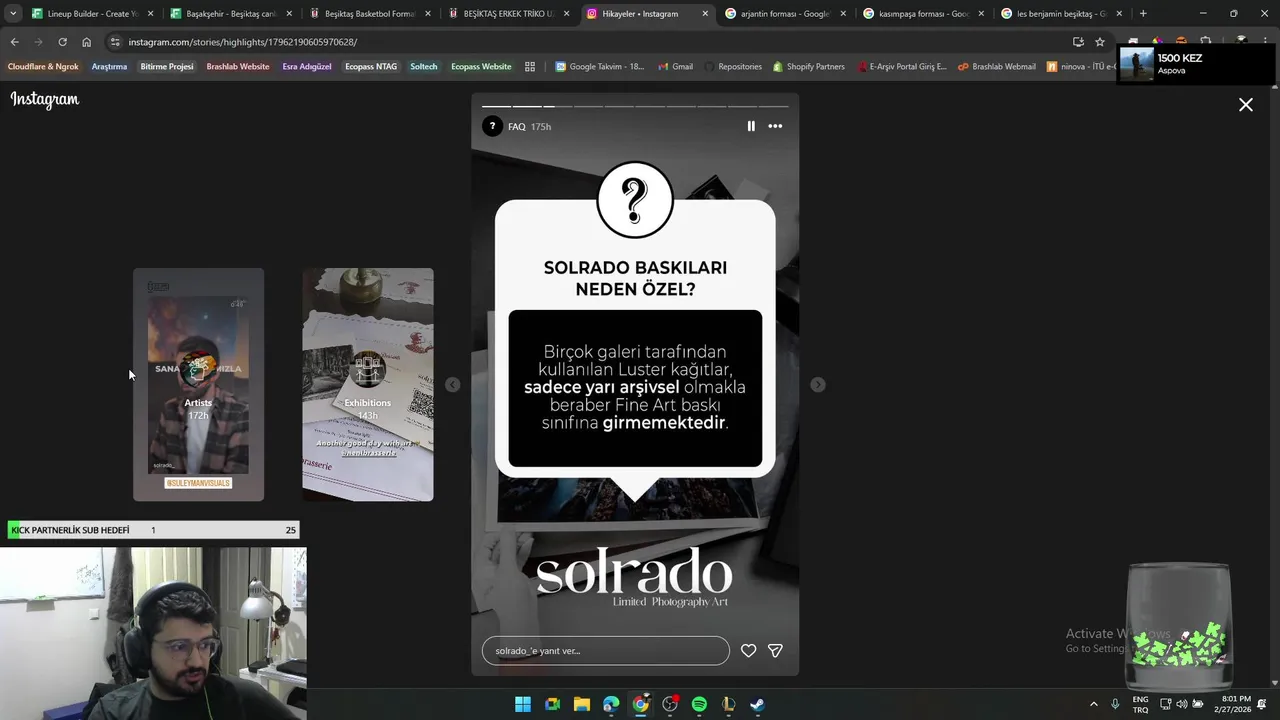Share the story via paper plane icon
This screenshot has width=1280, height=720.
coord(775,651)
